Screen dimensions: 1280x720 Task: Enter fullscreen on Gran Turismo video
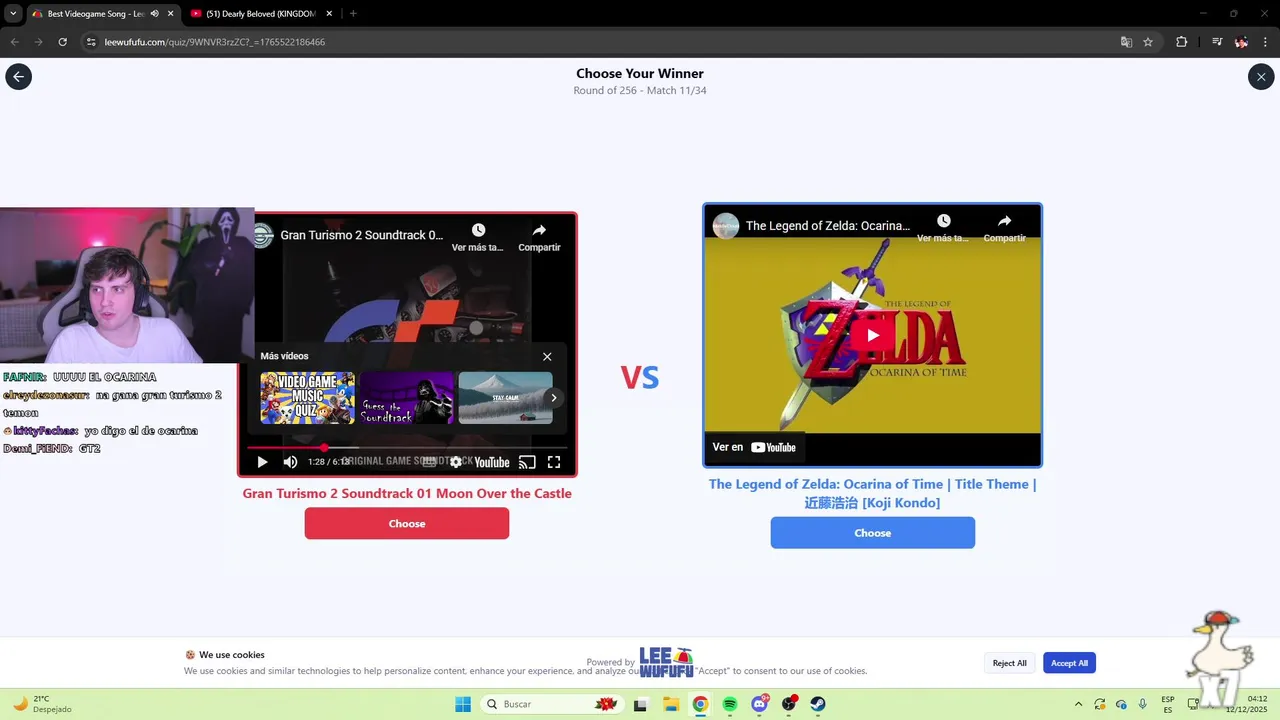coord(554,462)
